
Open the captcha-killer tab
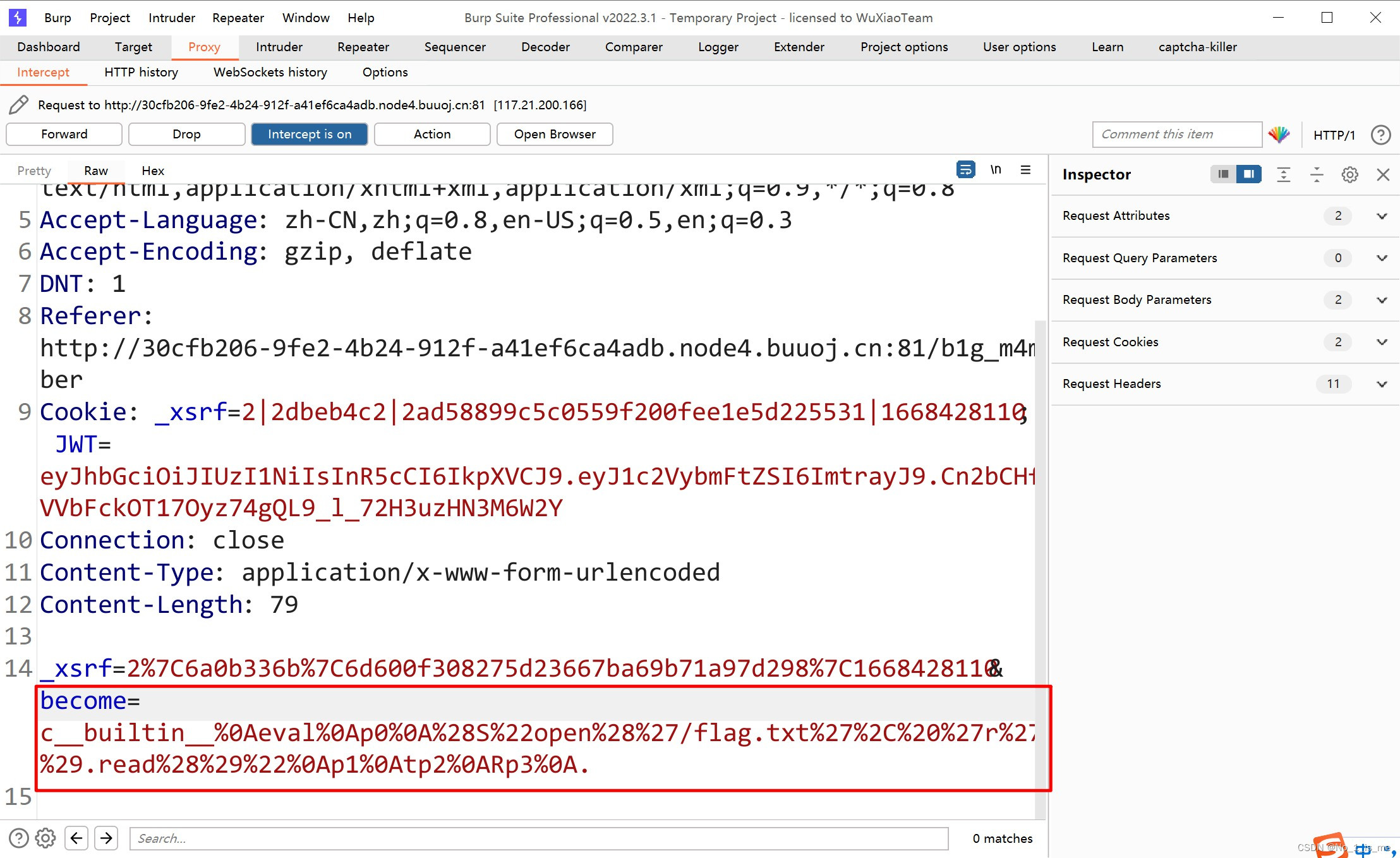click(x=1198, y=47)
